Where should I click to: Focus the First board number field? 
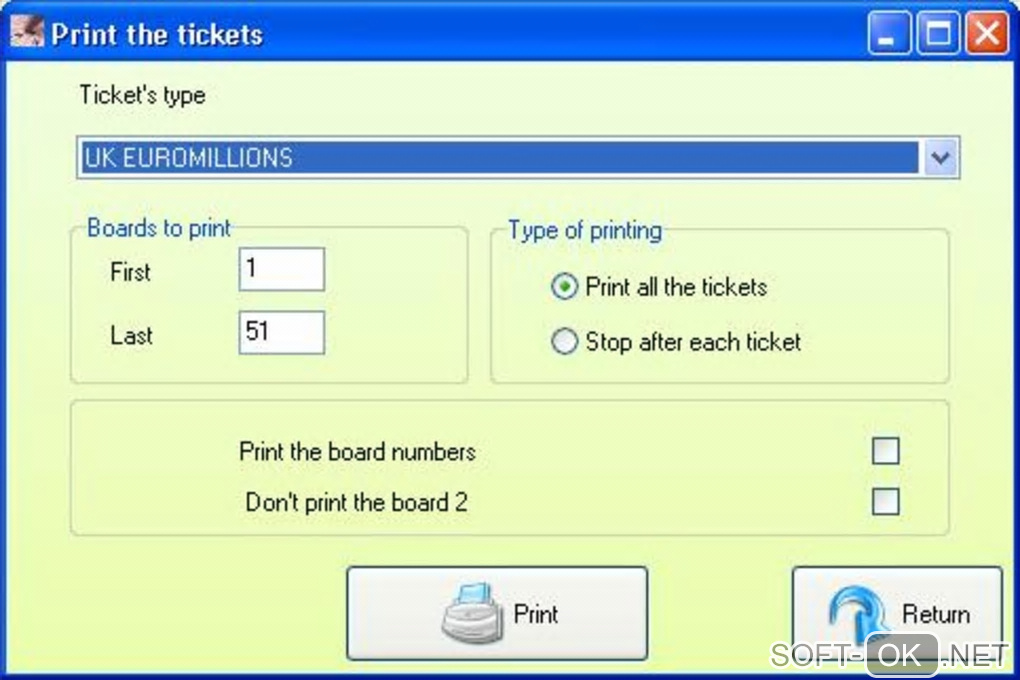(281, 270)
